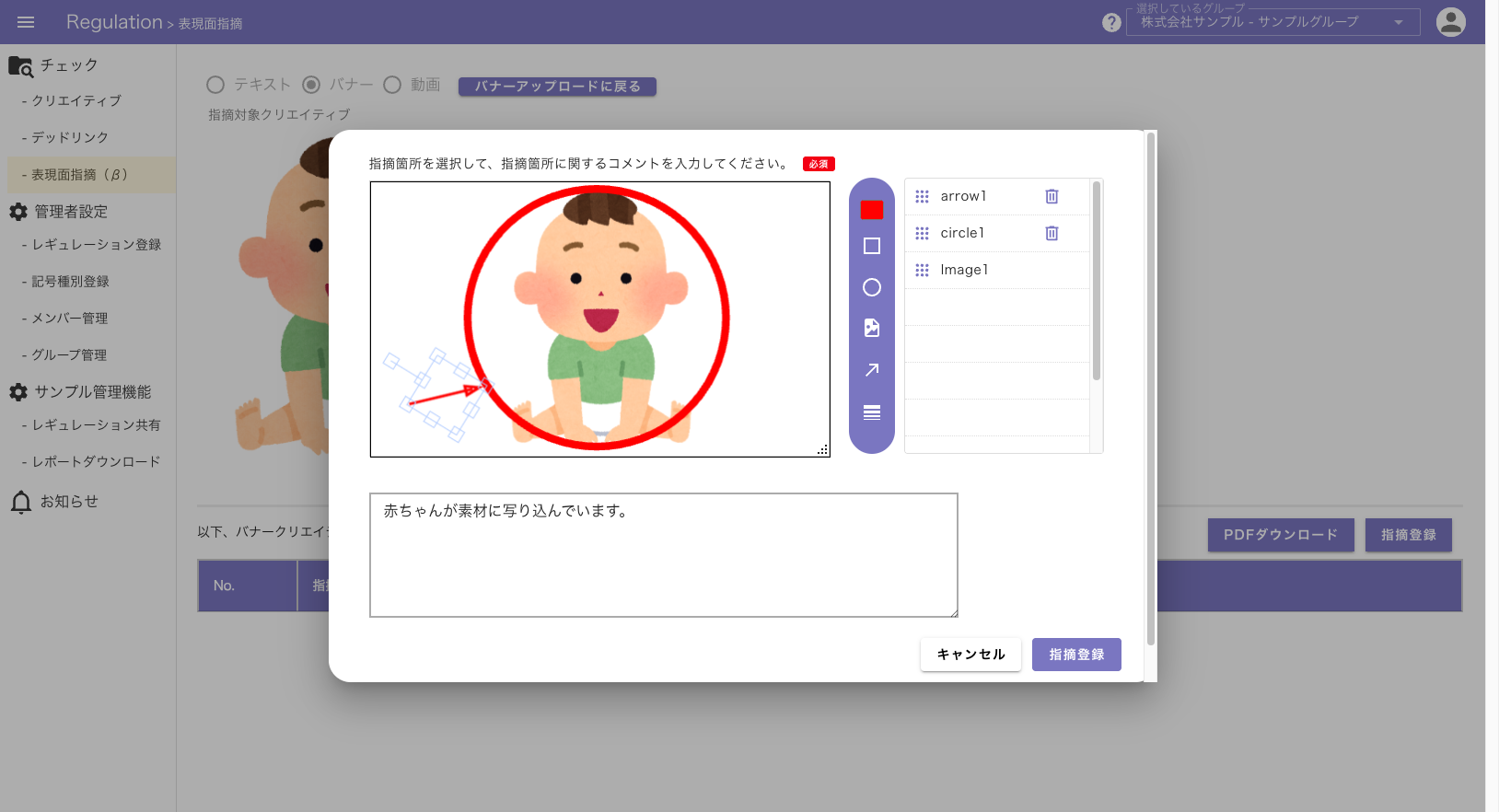Click the insert image tool icon

tap(872, 328)
